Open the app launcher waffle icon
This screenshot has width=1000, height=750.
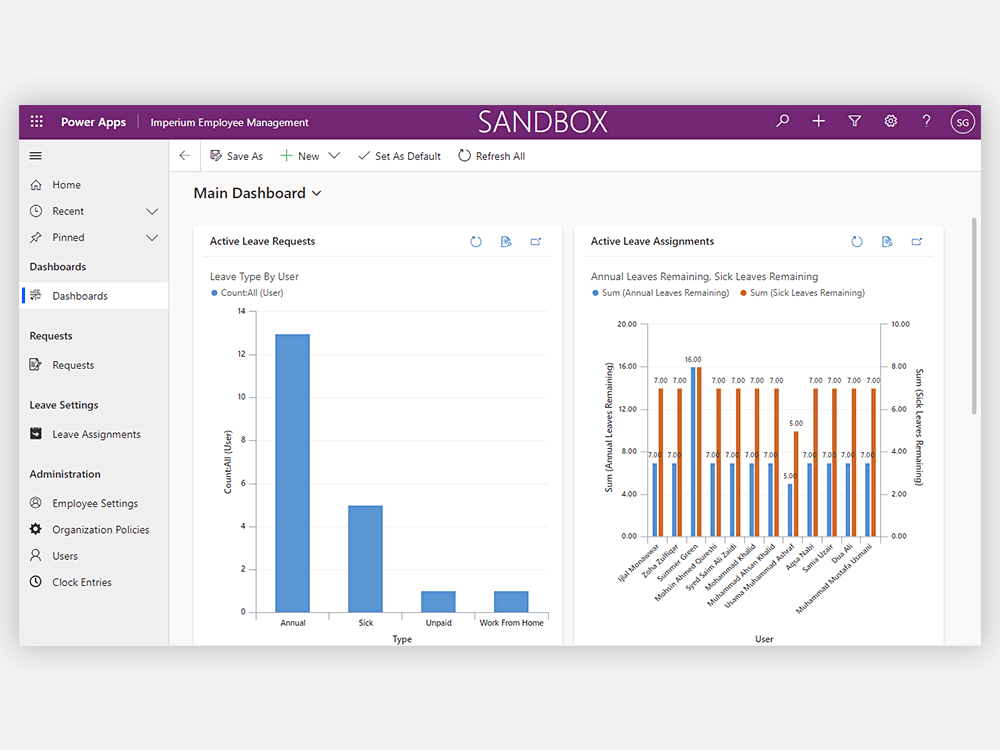click(36, 121)
